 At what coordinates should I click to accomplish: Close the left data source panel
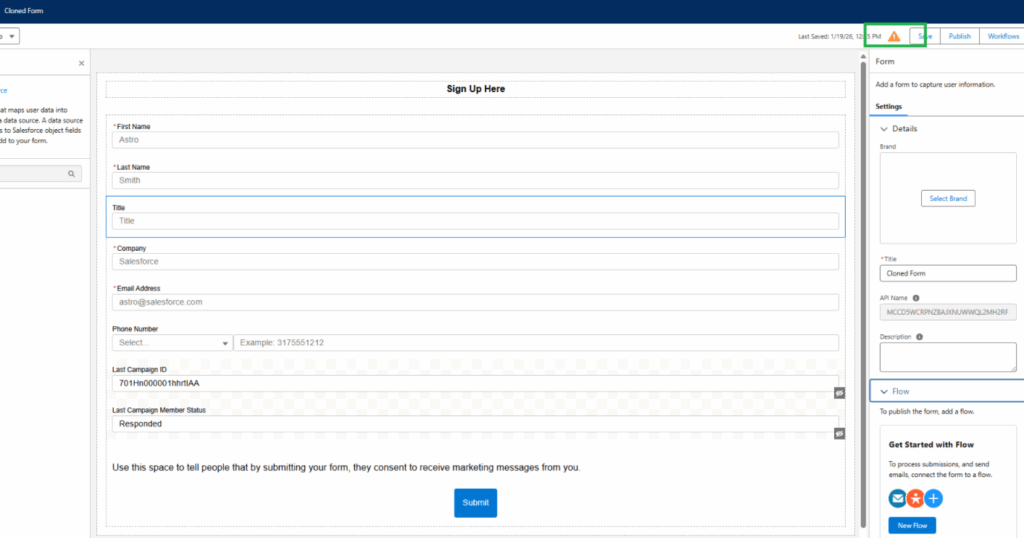coord(82,63)
